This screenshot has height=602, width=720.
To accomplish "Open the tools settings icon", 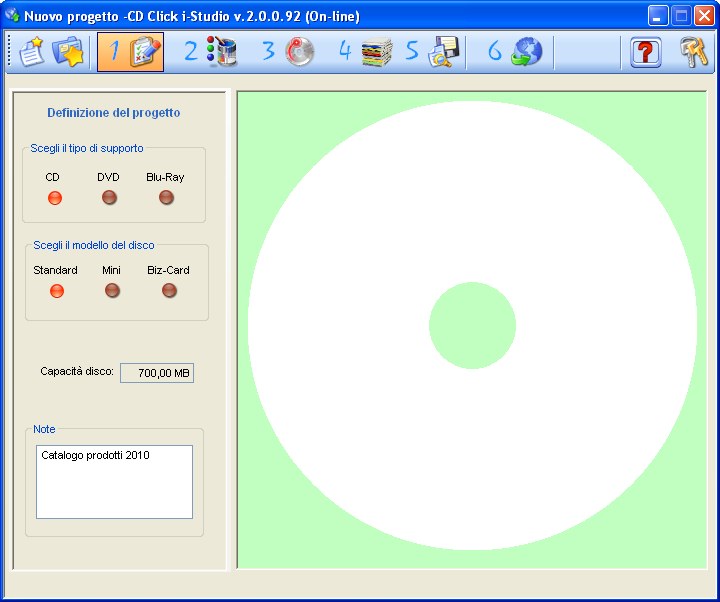I will coord(693,52).
